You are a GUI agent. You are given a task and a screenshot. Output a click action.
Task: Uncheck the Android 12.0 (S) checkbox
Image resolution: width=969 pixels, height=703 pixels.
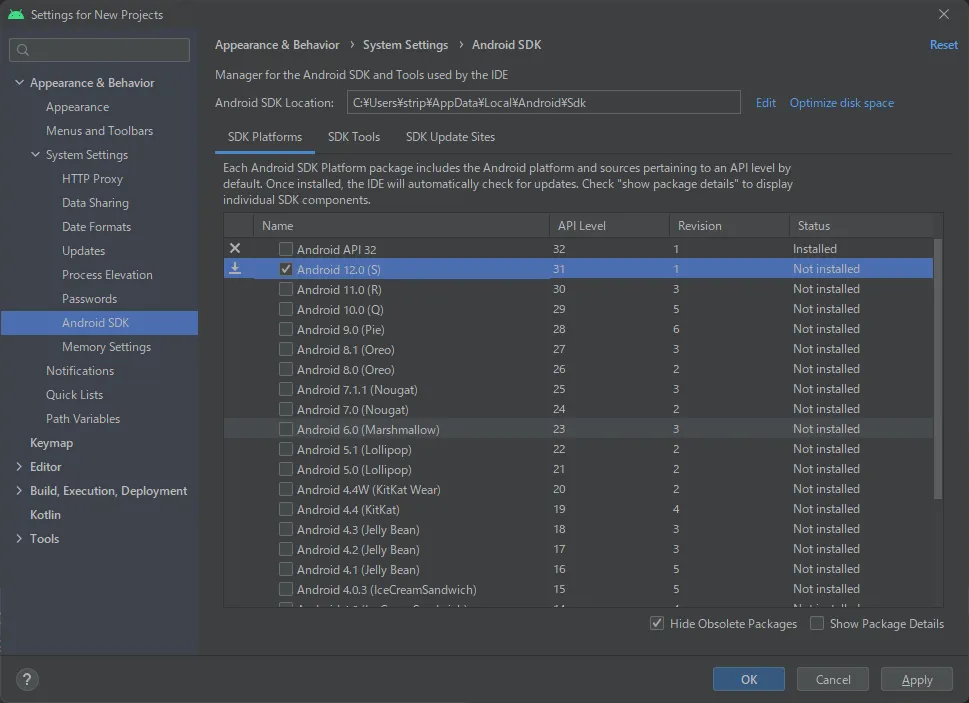286,269
